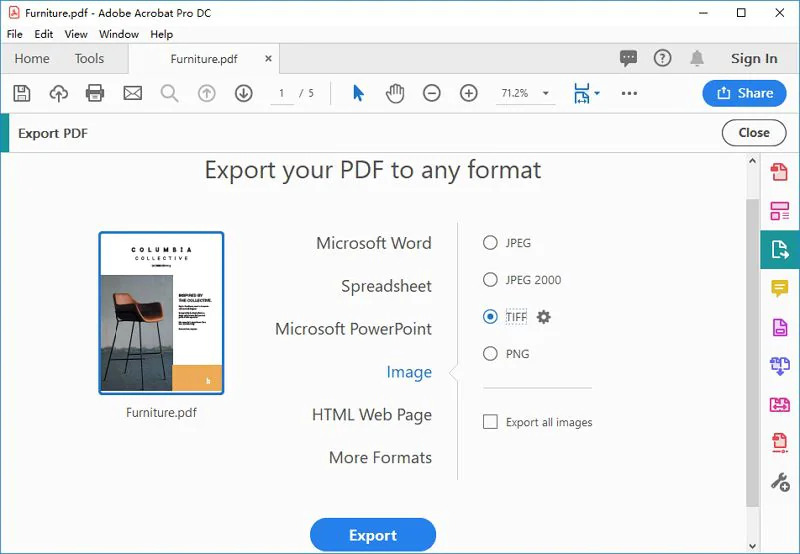Select the JPEG radio button
This screenshot has height=554, width=800.
[x=490, y=242]
